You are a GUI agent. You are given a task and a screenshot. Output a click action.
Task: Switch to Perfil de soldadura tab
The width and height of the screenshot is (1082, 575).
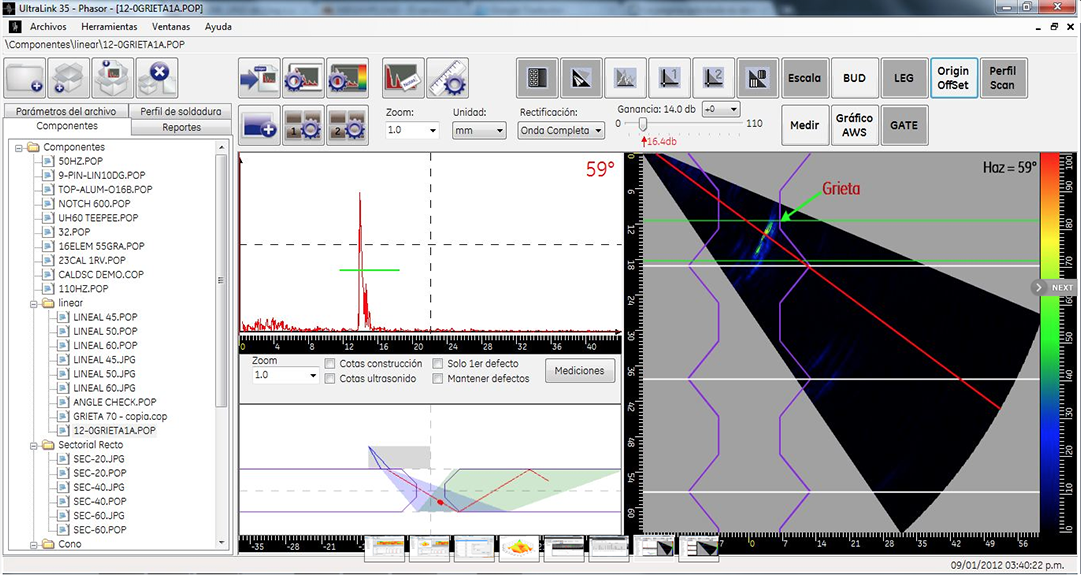(181, 111)
